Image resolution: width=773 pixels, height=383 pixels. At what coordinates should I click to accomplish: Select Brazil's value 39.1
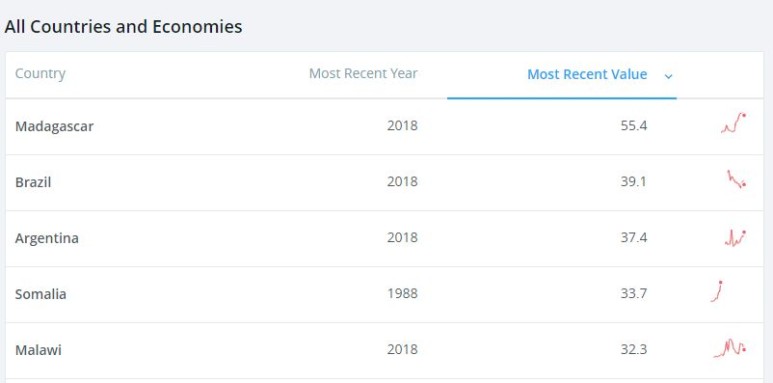pos(634,182)
